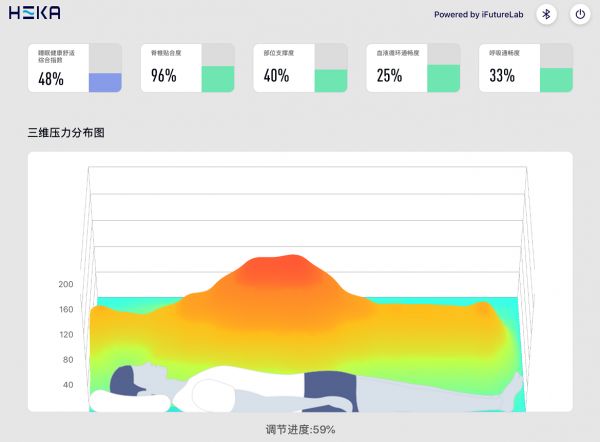The width and height of the screenshot is (600, 442).
Task: Click the green bar in the 25% card
Action: [x=443, y=78]
